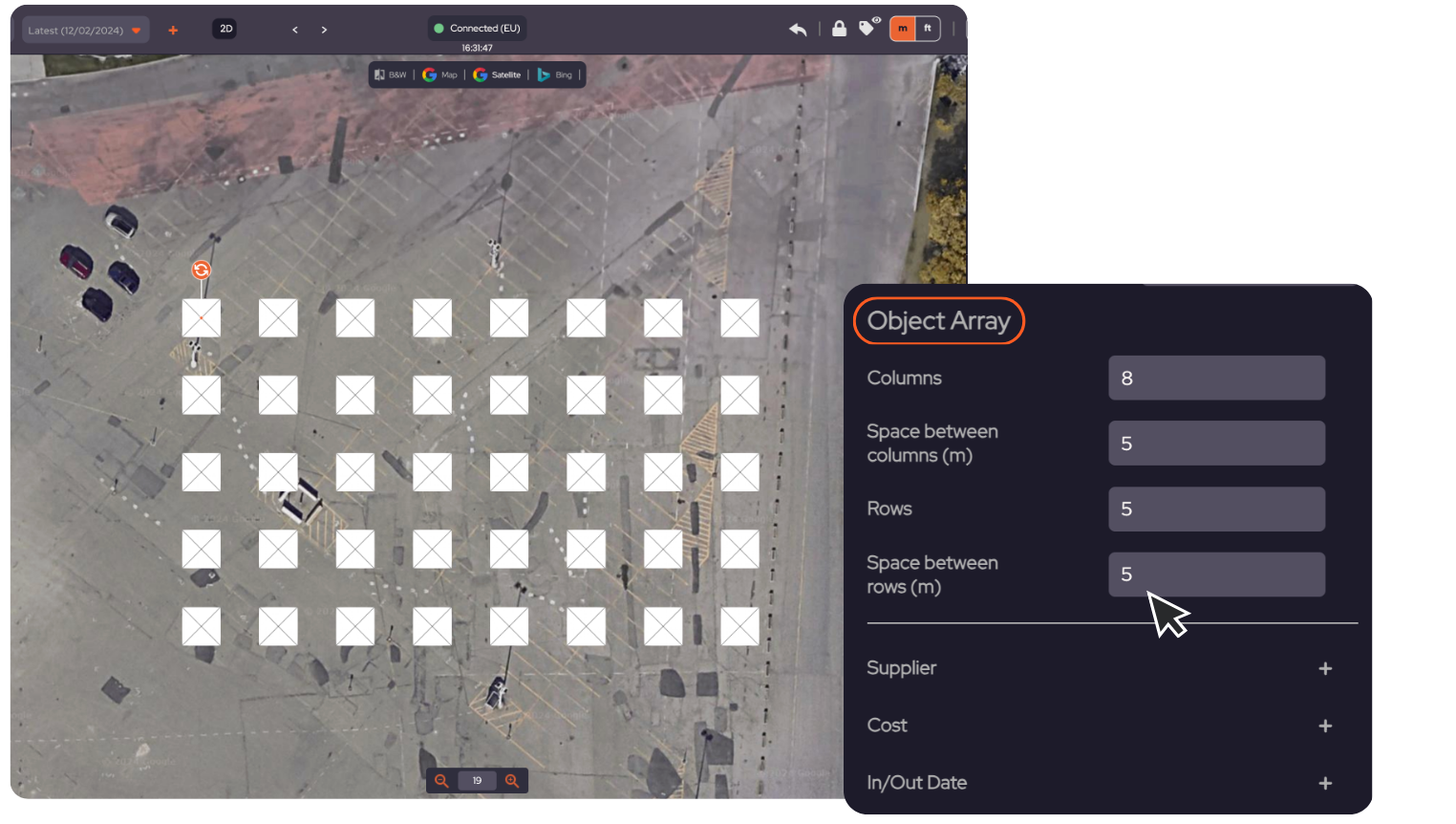This screenshot has height=824, width=1456.
Task: Click the orange plus add icon
Action: click(173, 30)
